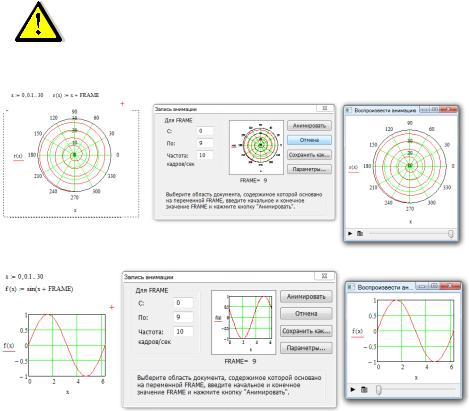Click Сохранить как... in lower dialog
The width and height of the screenshot is (469, 411).
pyautogui.click(x=306, y=331)
